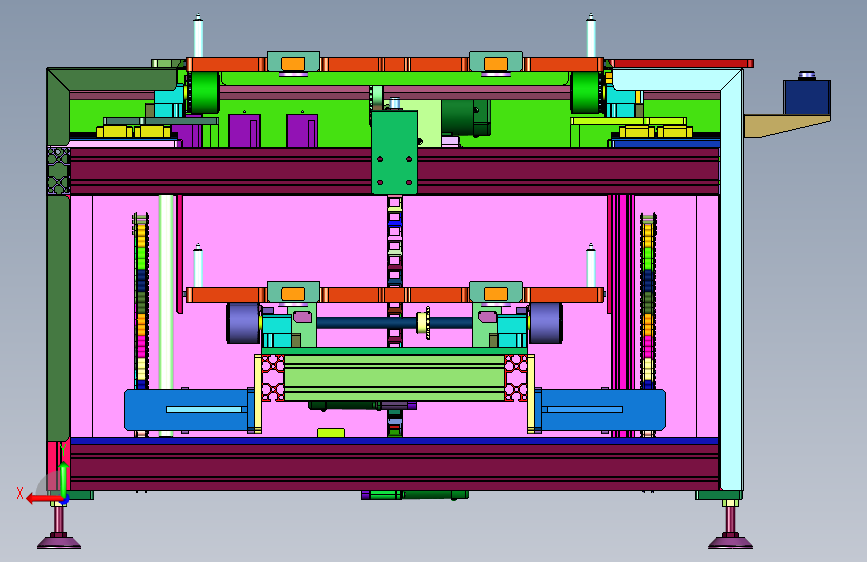Click the dark green motor in the upper center
Viewport: 867px width, 562px height.
(465, 118)
